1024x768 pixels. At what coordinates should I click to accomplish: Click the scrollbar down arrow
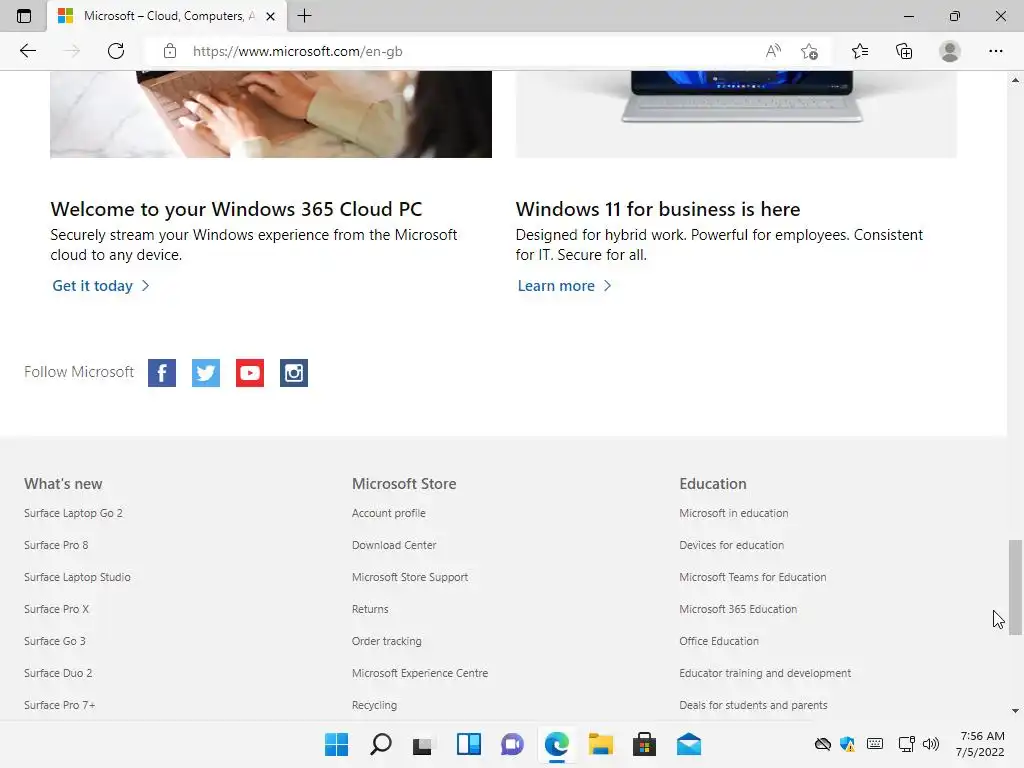pyautogui.click(x=1015, y=711)
